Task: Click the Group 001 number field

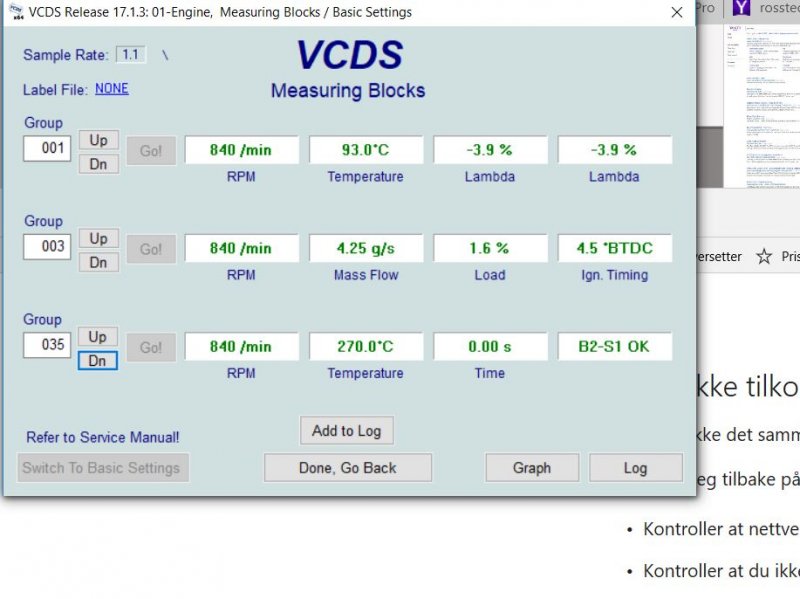Action: (47, 149)
